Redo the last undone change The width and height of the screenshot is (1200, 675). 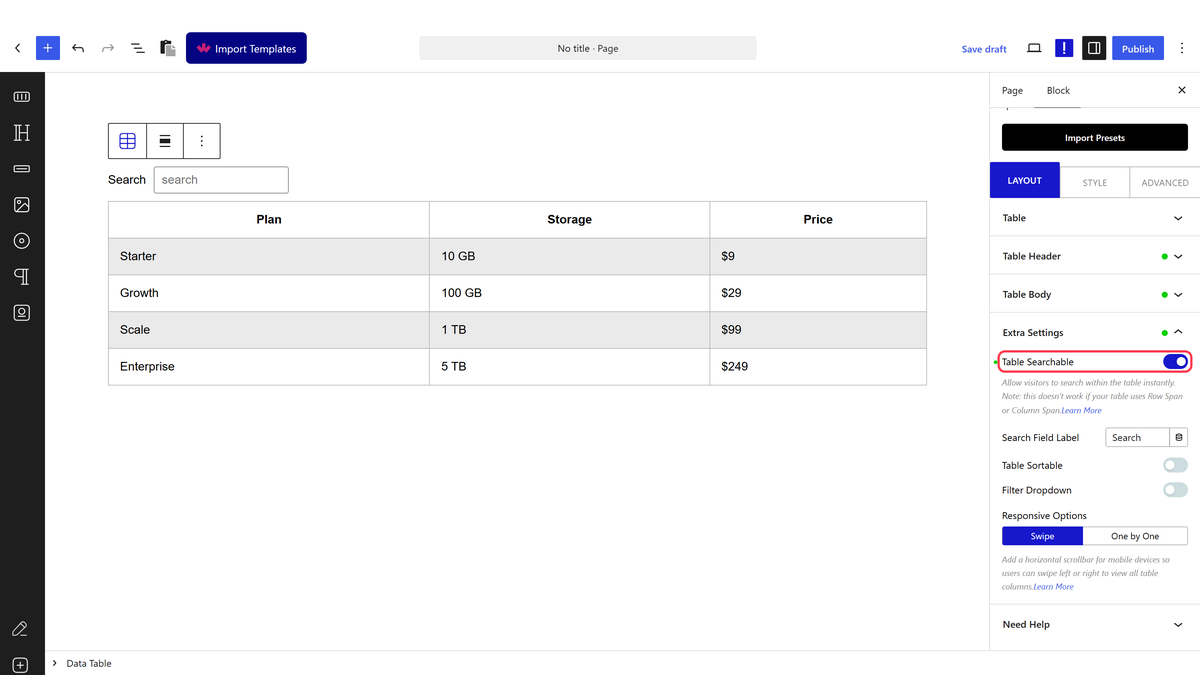coord(108,48)
